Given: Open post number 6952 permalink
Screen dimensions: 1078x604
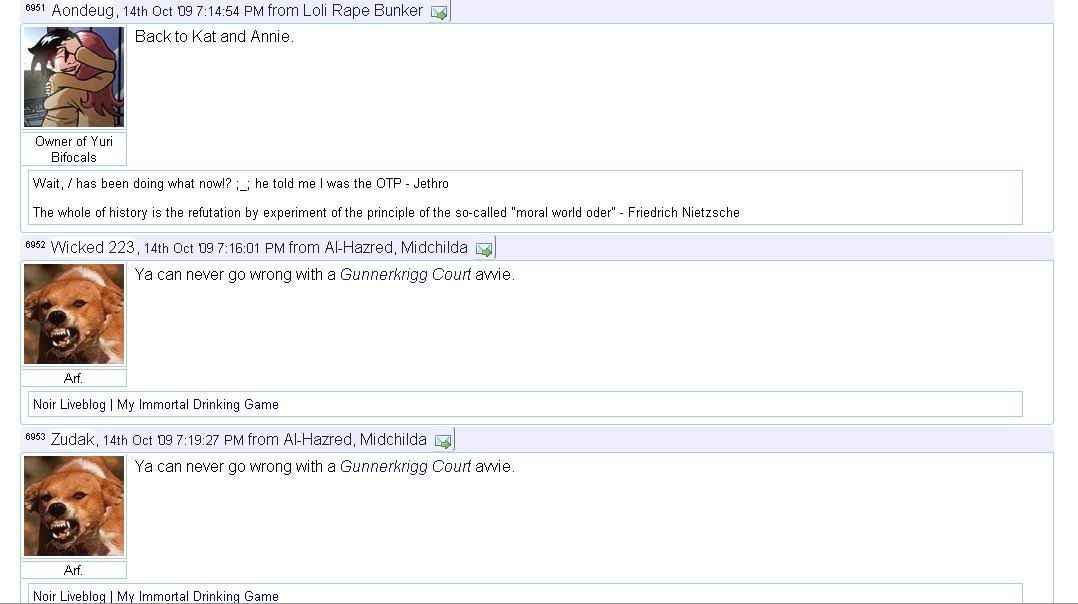Looking at the screenshot, I should point(35,245).
